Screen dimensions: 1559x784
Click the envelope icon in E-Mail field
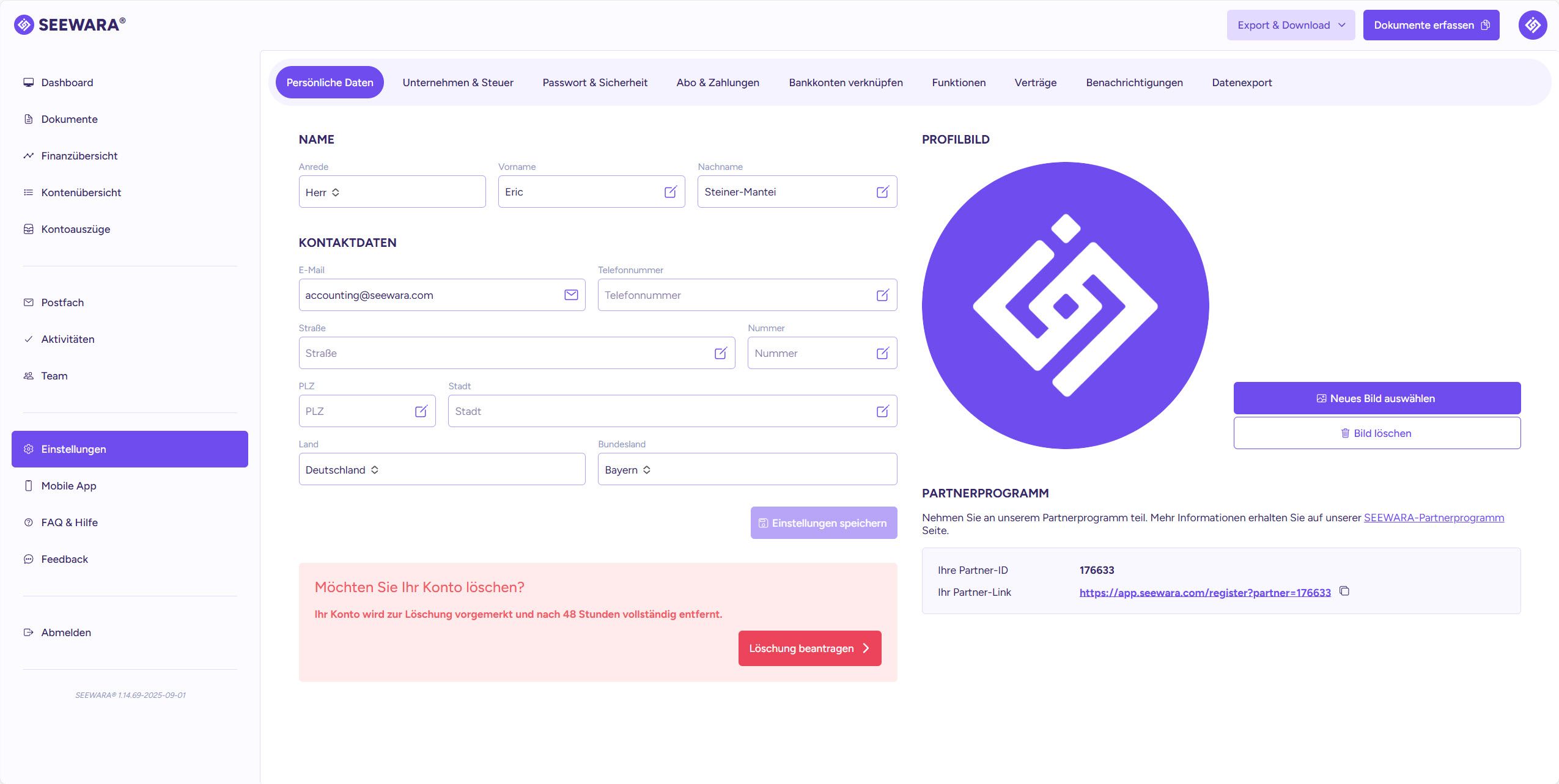570,295
